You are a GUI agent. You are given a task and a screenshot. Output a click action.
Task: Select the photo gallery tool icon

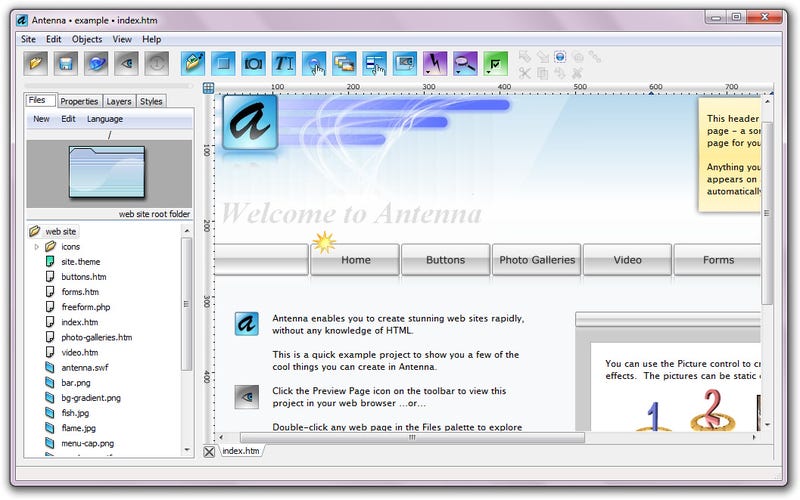click(344, 63)
